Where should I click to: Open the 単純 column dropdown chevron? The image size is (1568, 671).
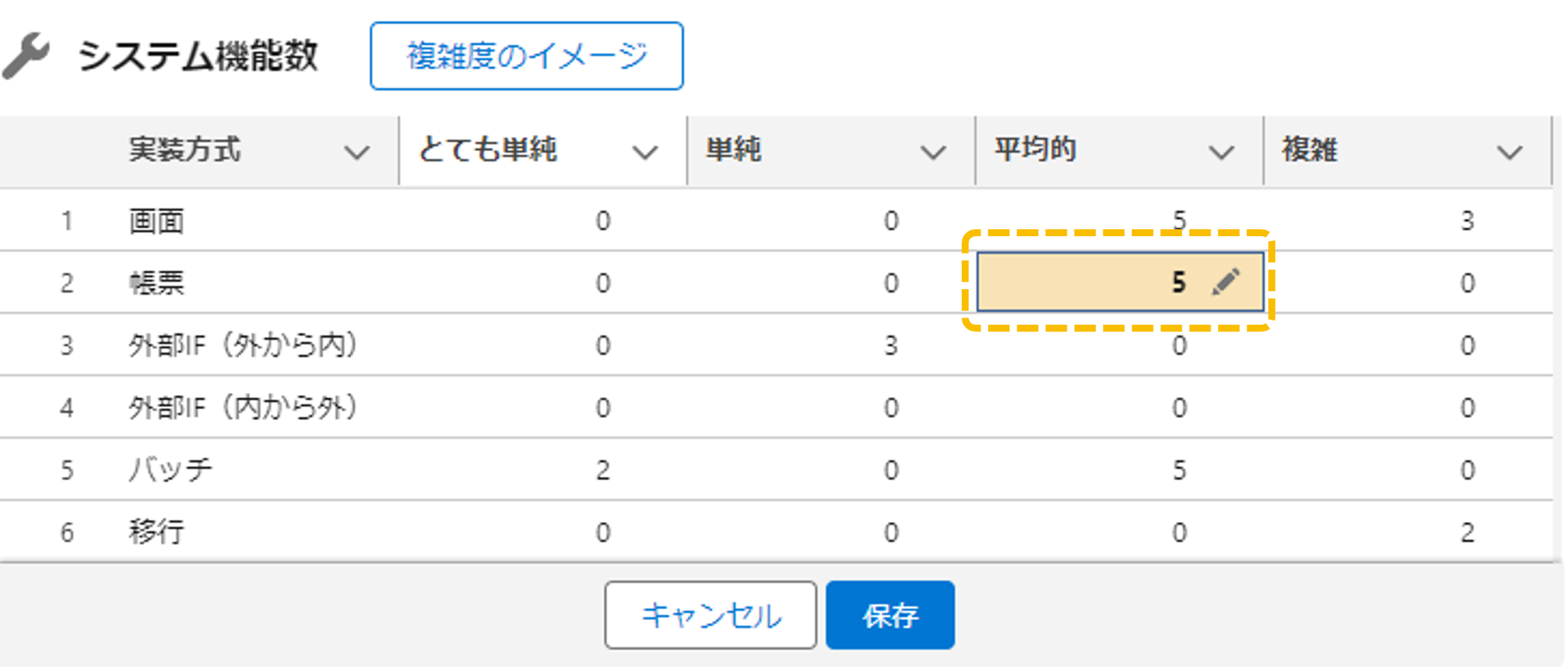click(x=933, y=152)
